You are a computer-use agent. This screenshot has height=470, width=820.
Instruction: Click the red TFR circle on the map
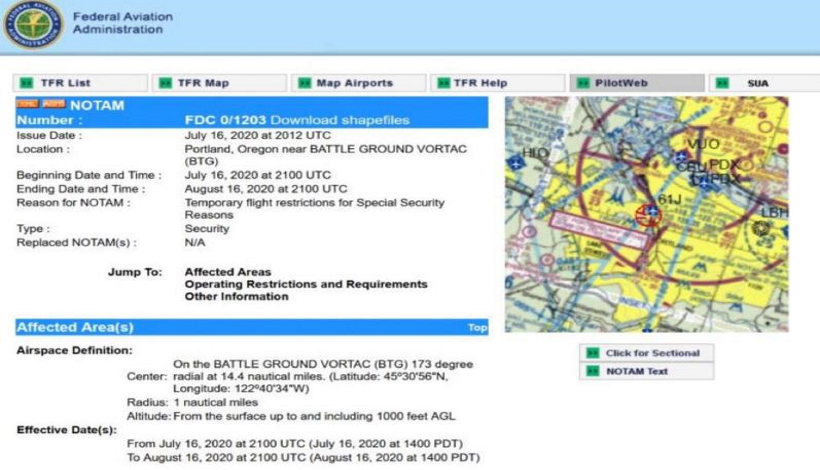pos(648,213)
